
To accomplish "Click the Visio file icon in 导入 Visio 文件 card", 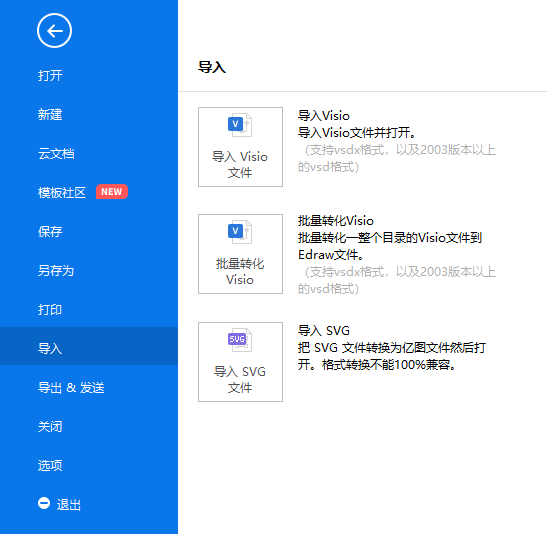I will tap(240, 125).
